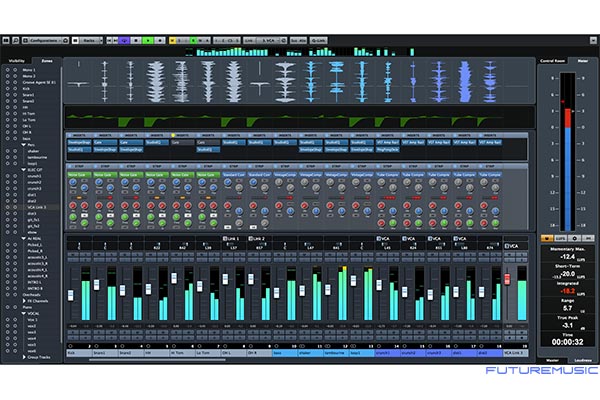Click the yellow loudness meter button above Momentary Max
The image size is (600, 400).
(546, 238)
